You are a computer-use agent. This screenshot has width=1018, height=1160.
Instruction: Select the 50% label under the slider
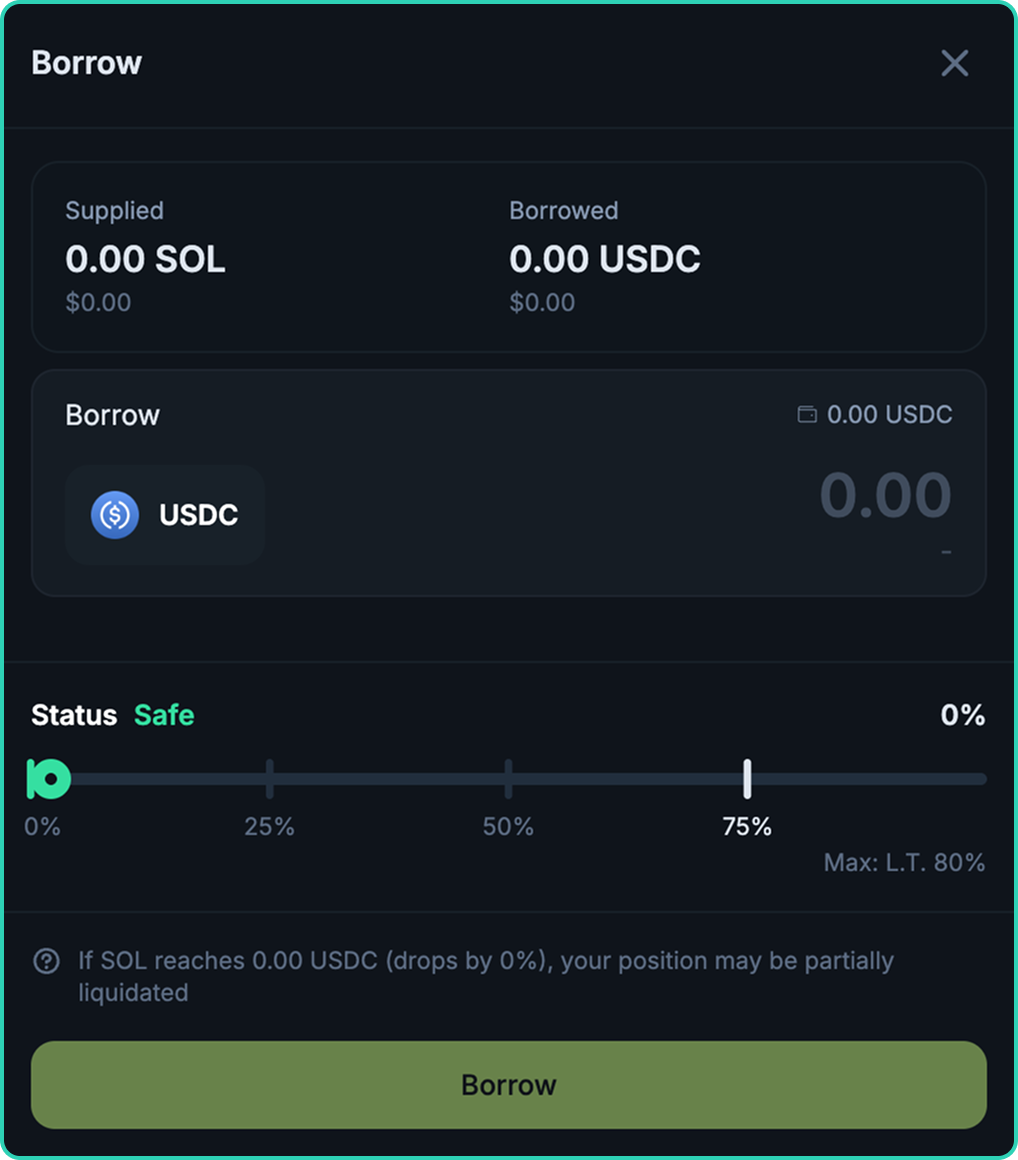pos(508,827)
